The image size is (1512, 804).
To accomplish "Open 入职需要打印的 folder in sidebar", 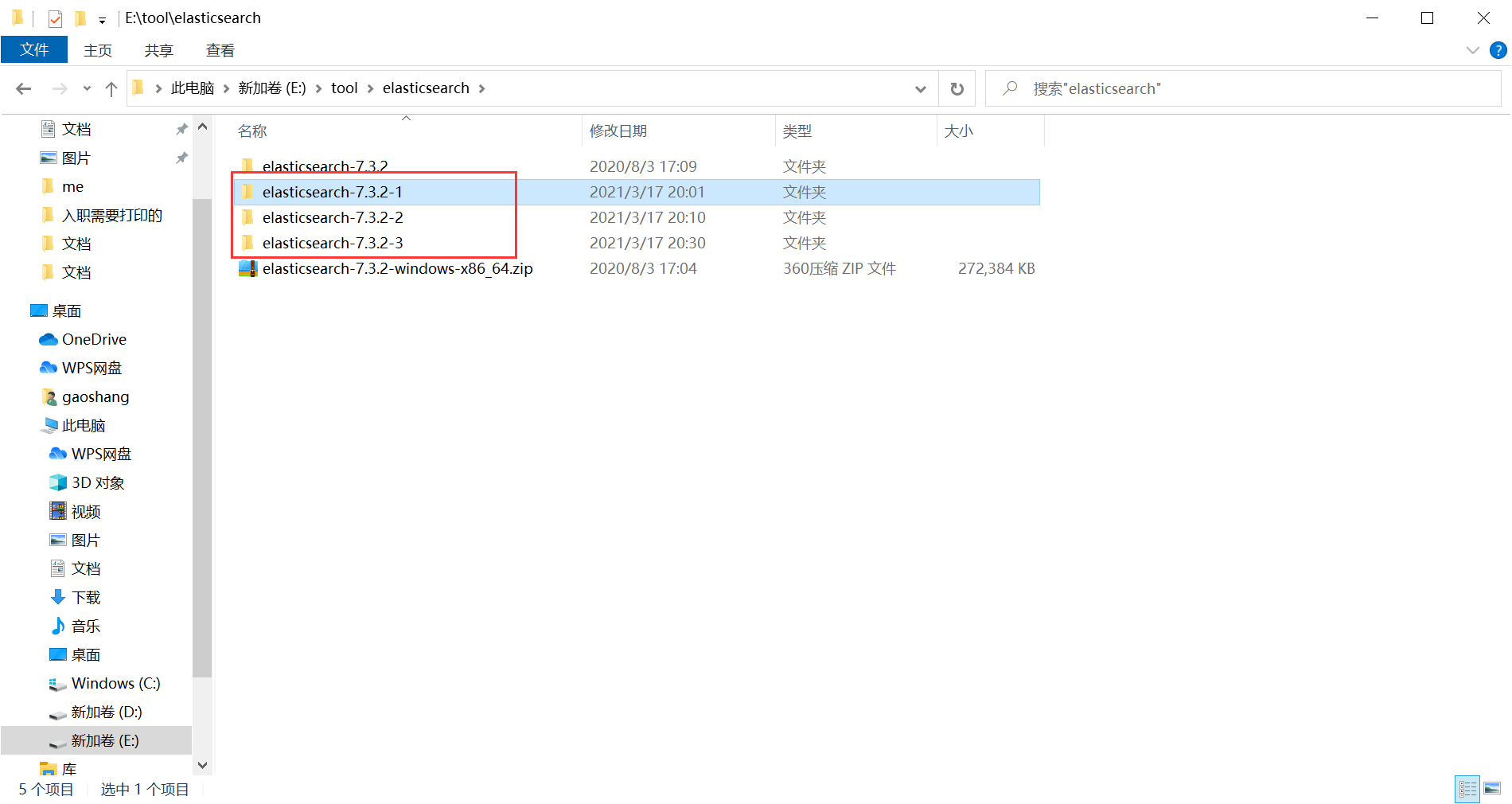I will (112, 215).
